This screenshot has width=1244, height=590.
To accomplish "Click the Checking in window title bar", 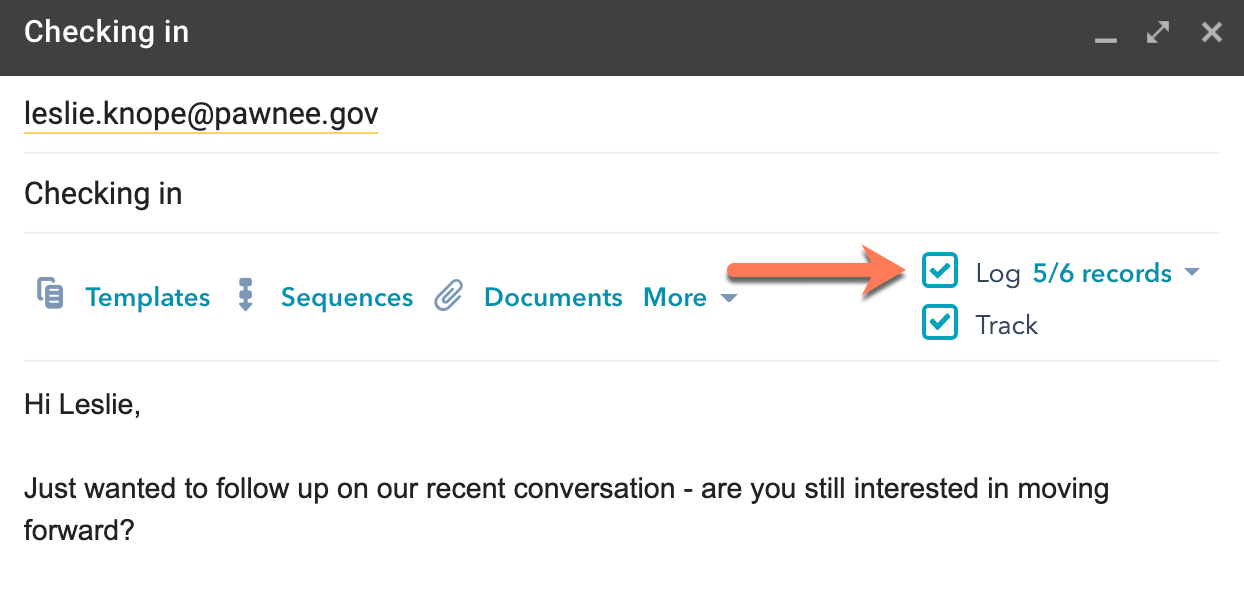I will click(x=600, y=33).
